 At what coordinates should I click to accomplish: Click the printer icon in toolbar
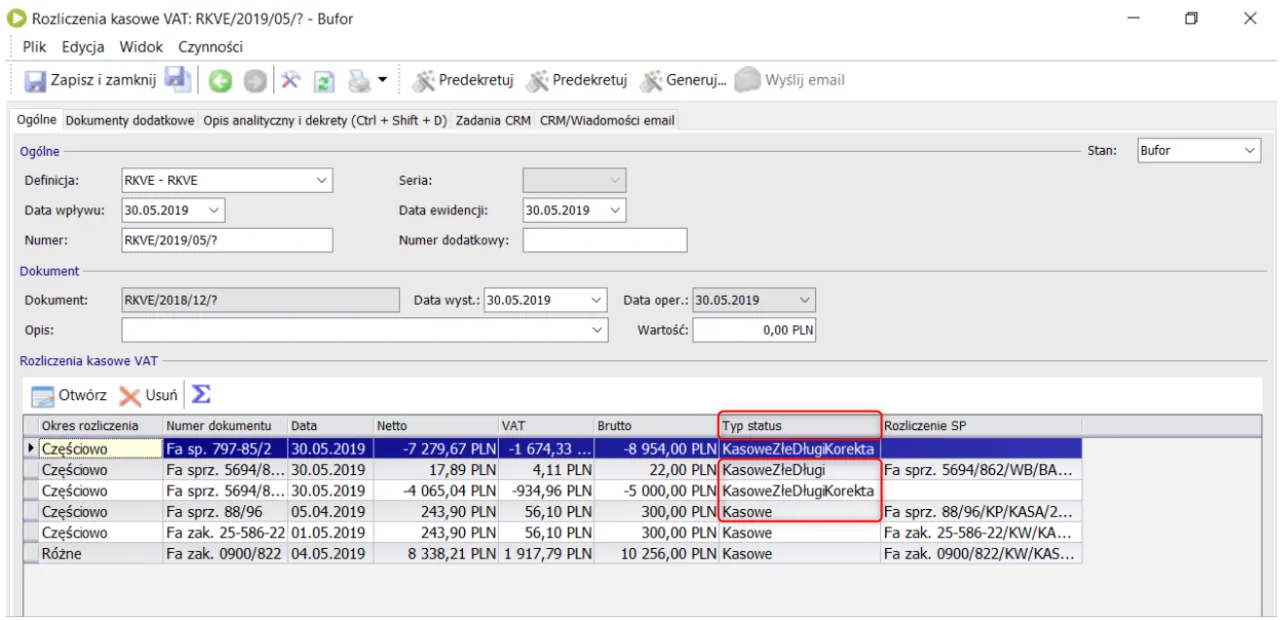pos(359,80)
